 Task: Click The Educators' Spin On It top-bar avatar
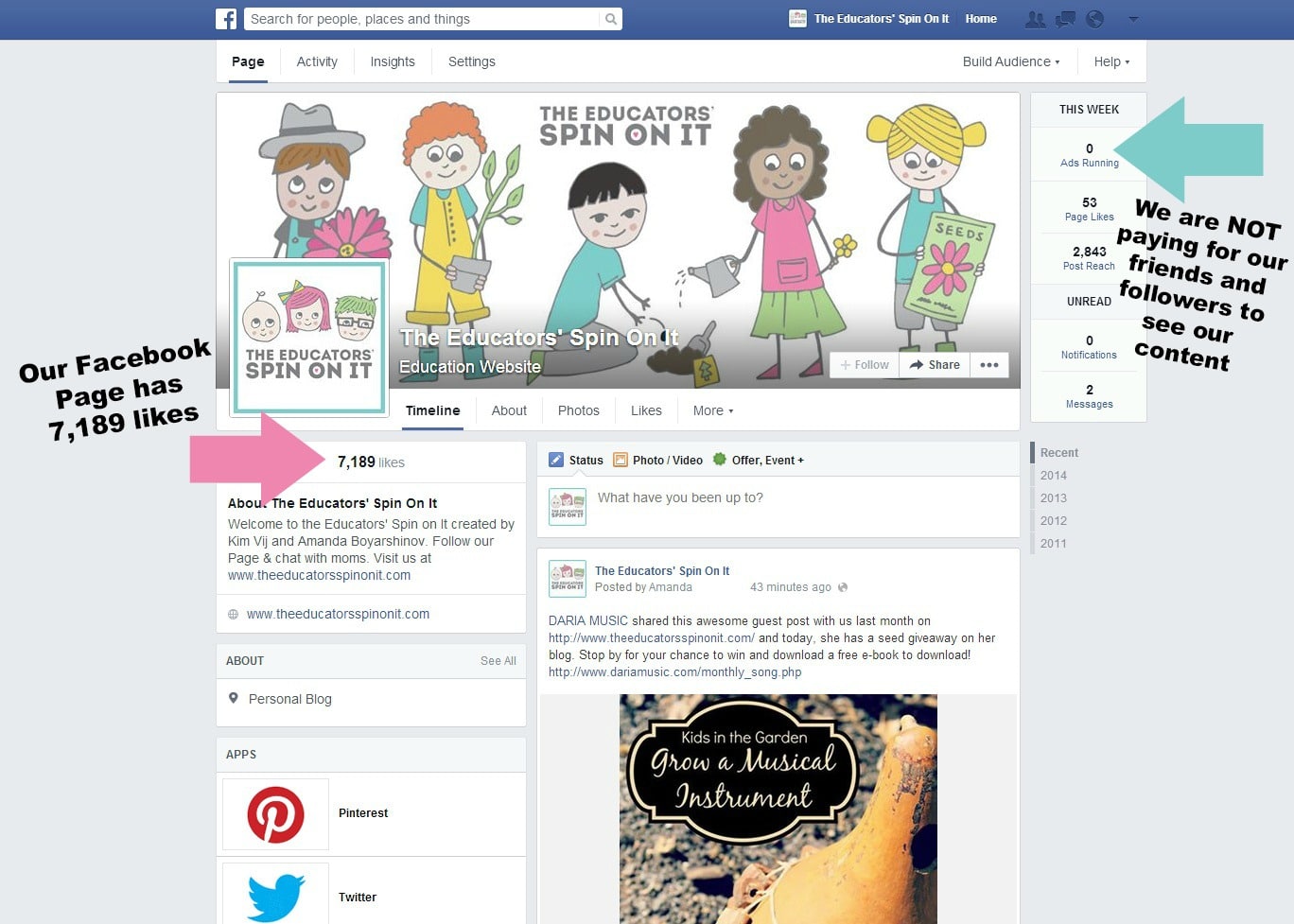tap(797, 18)
